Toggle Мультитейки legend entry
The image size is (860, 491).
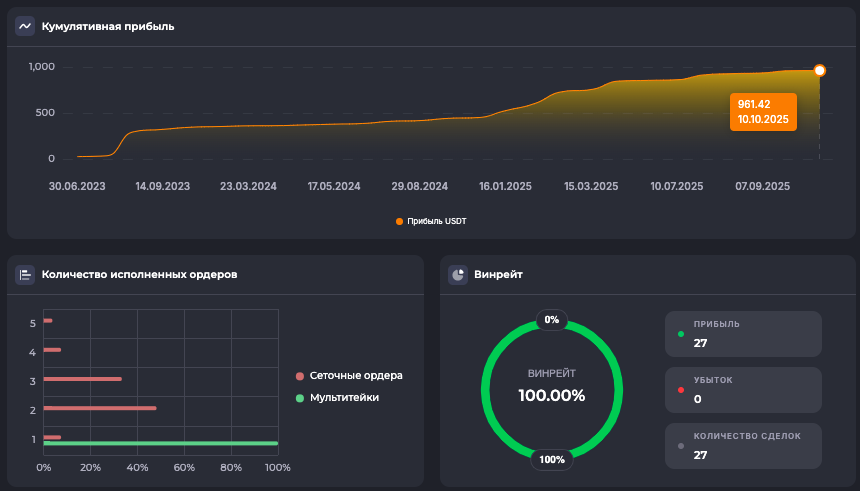[338, 398]
